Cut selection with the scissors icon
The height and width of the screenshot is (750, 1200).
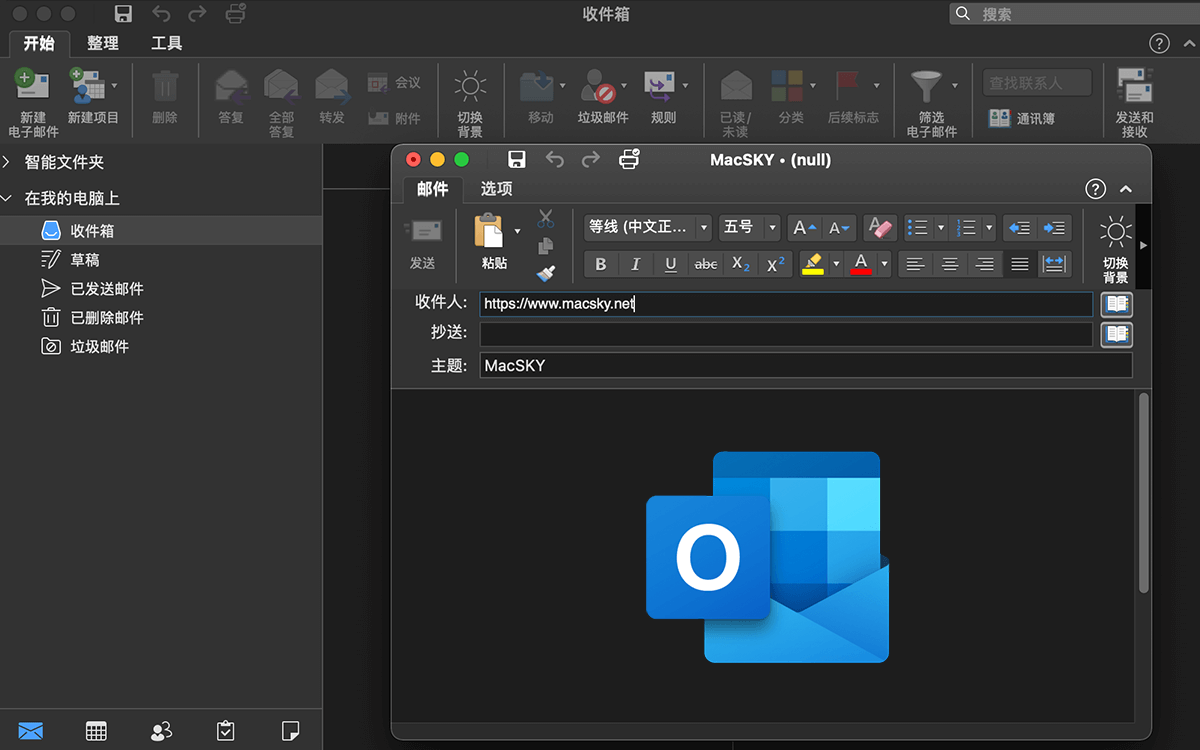click(545, 218)
